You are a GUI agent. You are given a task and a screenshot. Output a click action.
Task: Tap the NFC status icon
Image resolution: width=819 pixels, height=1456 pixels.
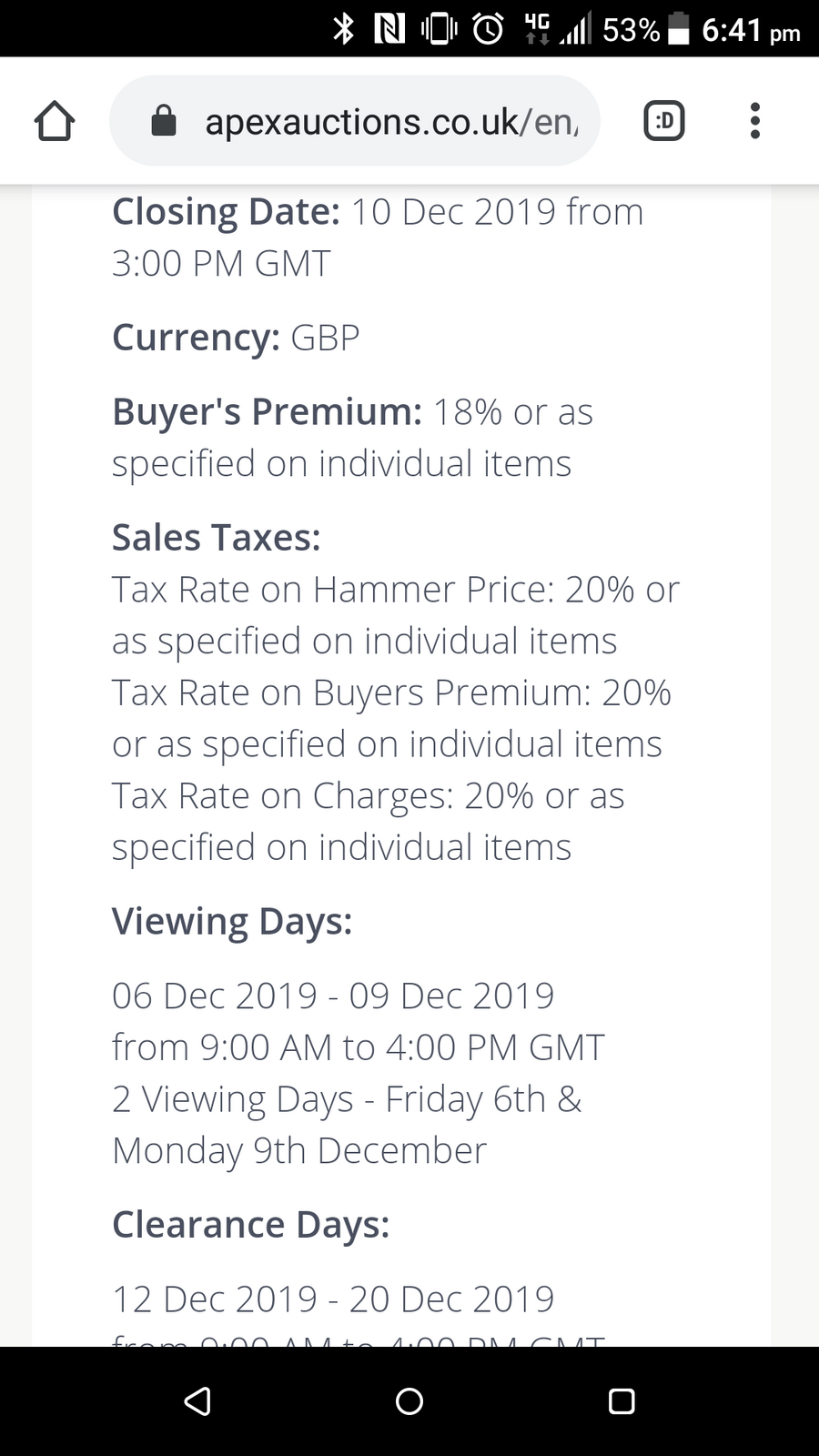pos(389,29)
